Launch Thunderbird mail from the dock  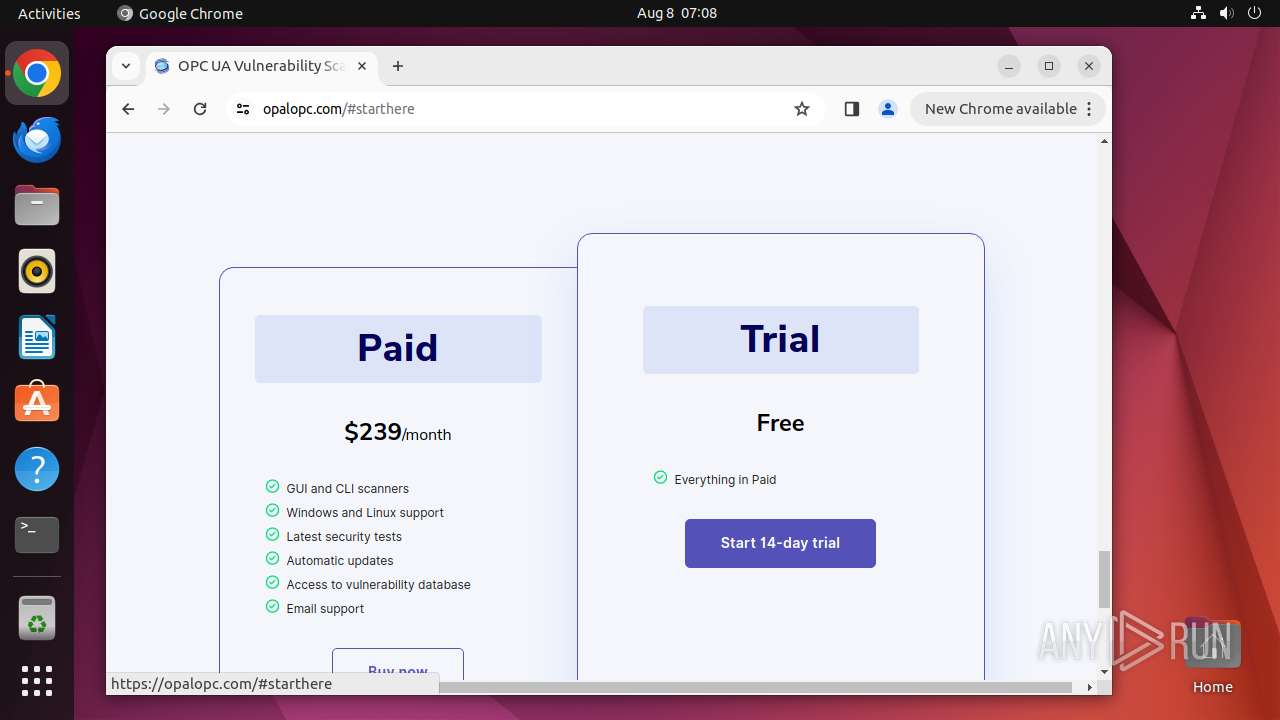(x=37, y=139)
